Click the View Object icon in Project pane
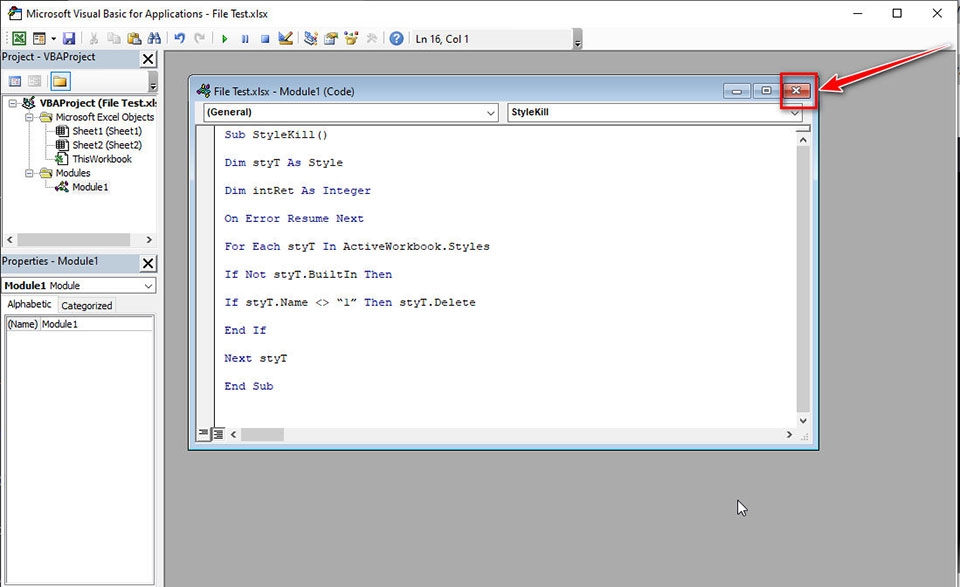The image size is (960, 587). tap(35, 81)
